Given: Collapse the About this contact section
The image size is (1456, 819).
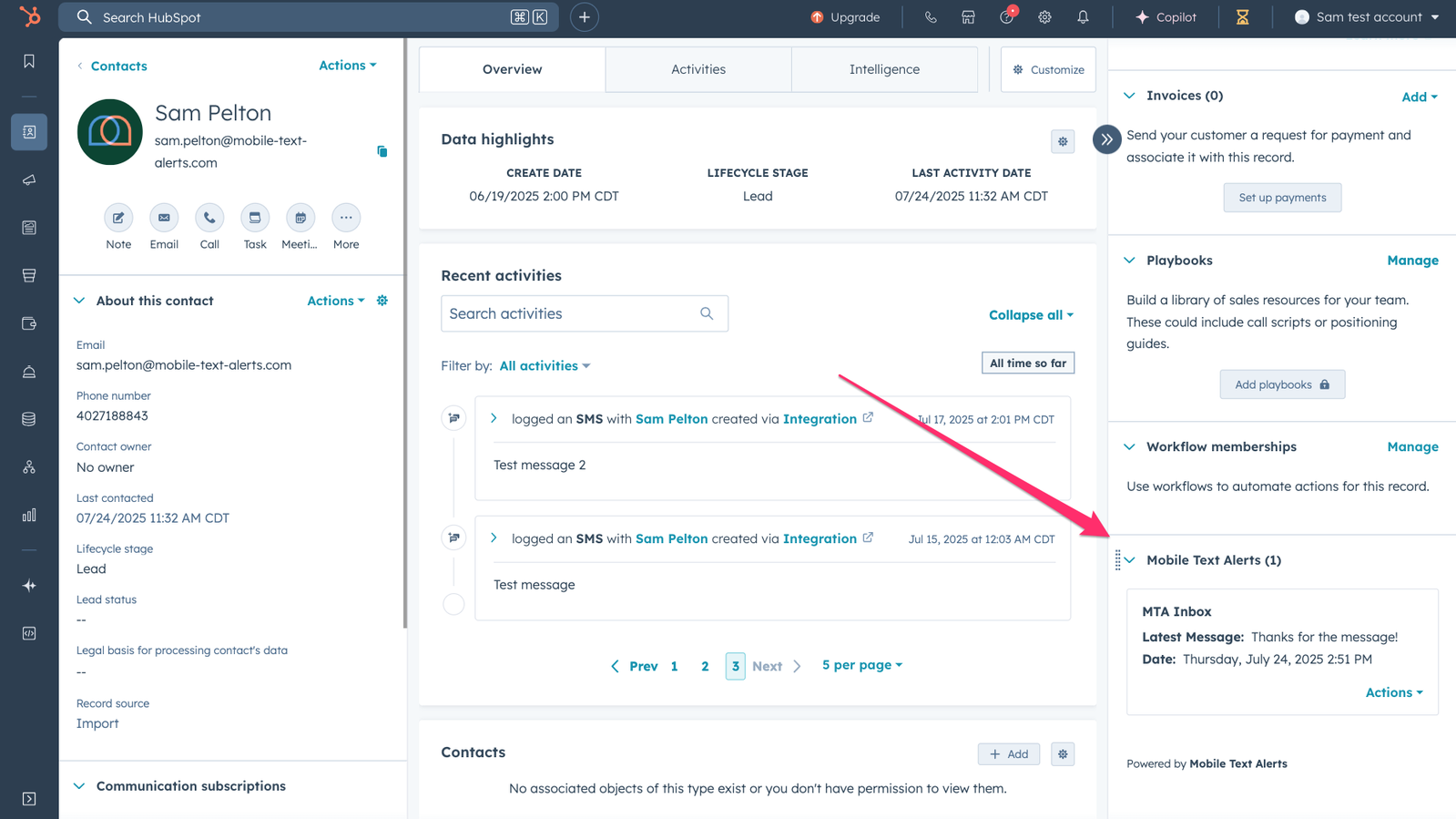Looking at the screenshot, I should point(80,301).
